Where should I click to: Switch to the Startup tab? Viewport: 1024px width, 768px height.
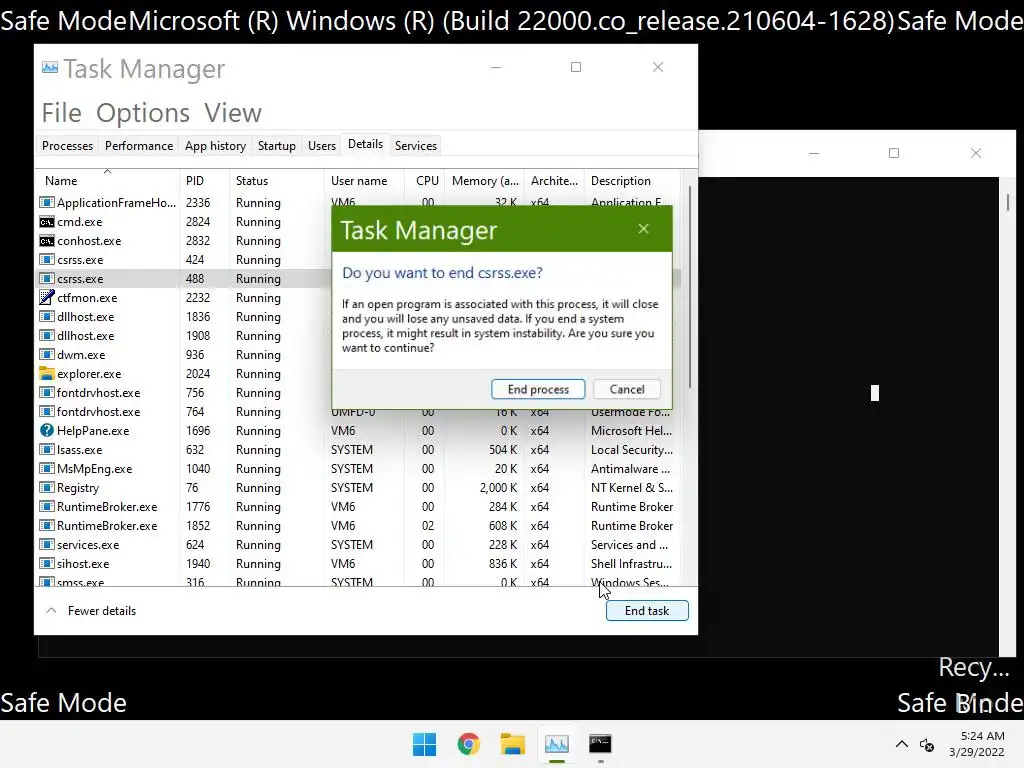pyautogui.click(x=276, y=146)
